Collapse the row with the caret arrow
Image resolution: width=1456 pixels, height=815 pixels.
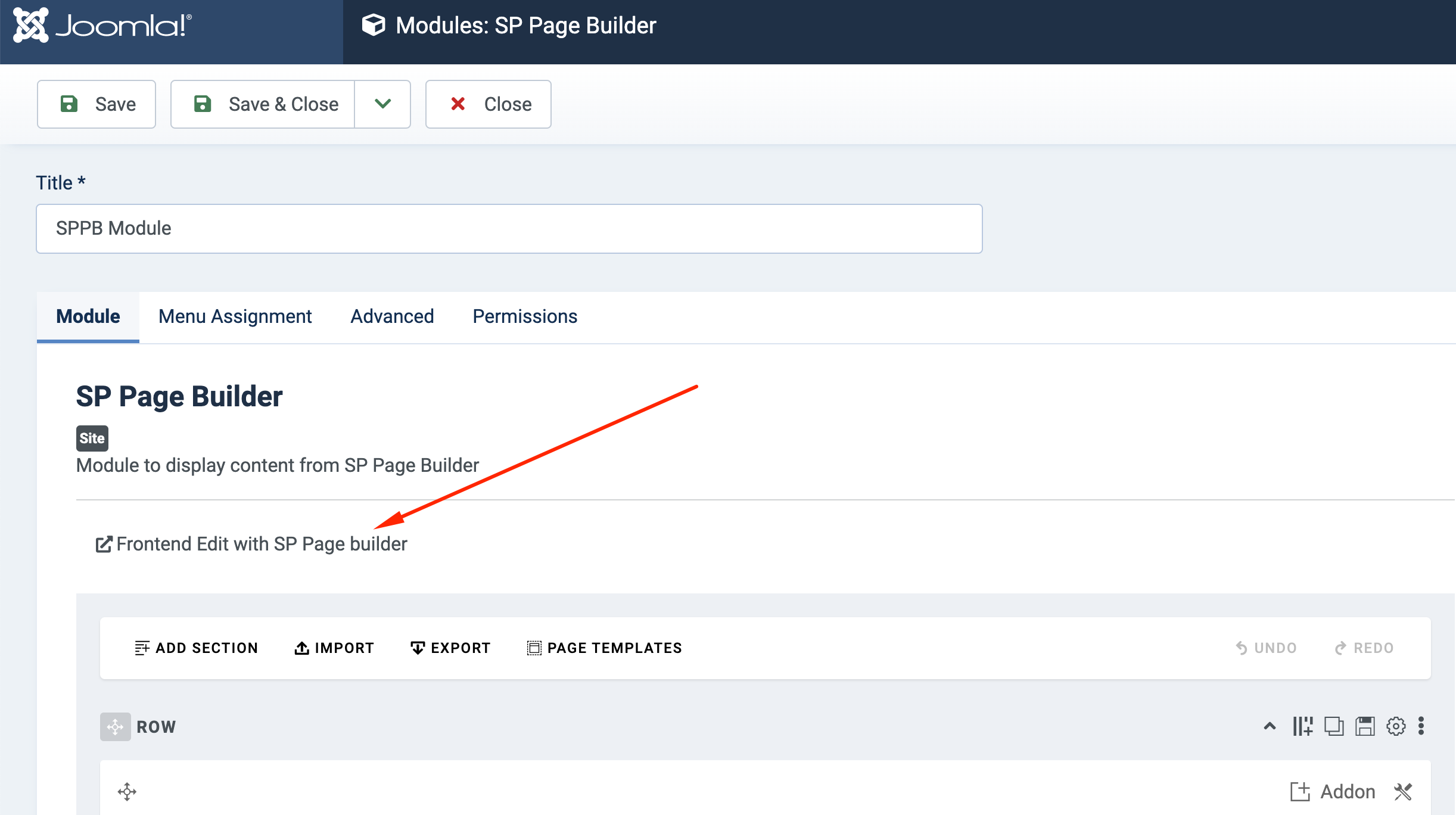tap(1270, 726)
